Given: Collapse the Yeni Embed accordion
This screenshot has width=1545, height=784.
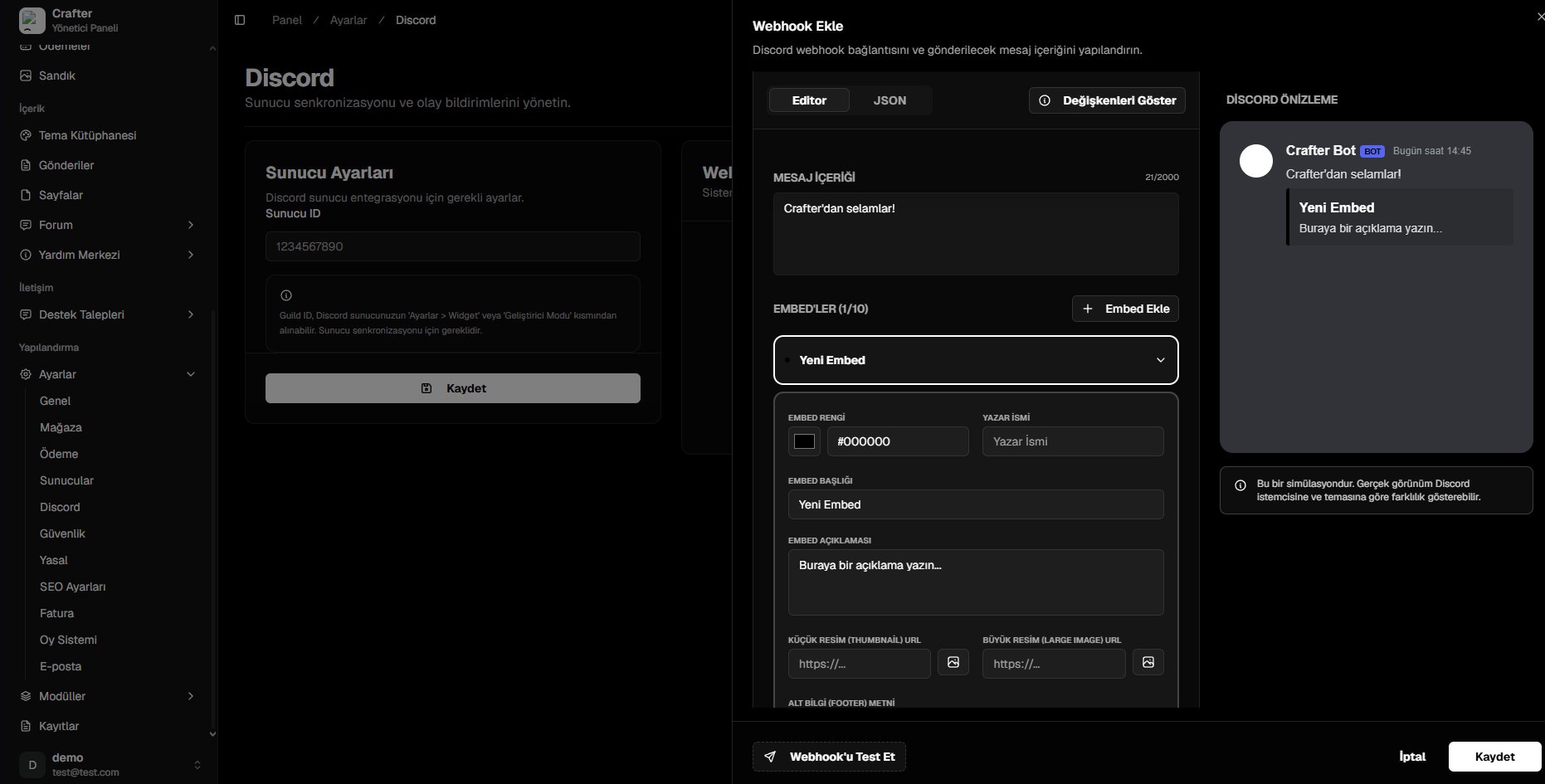Looking at the screenshot, I should click(976, 360).
